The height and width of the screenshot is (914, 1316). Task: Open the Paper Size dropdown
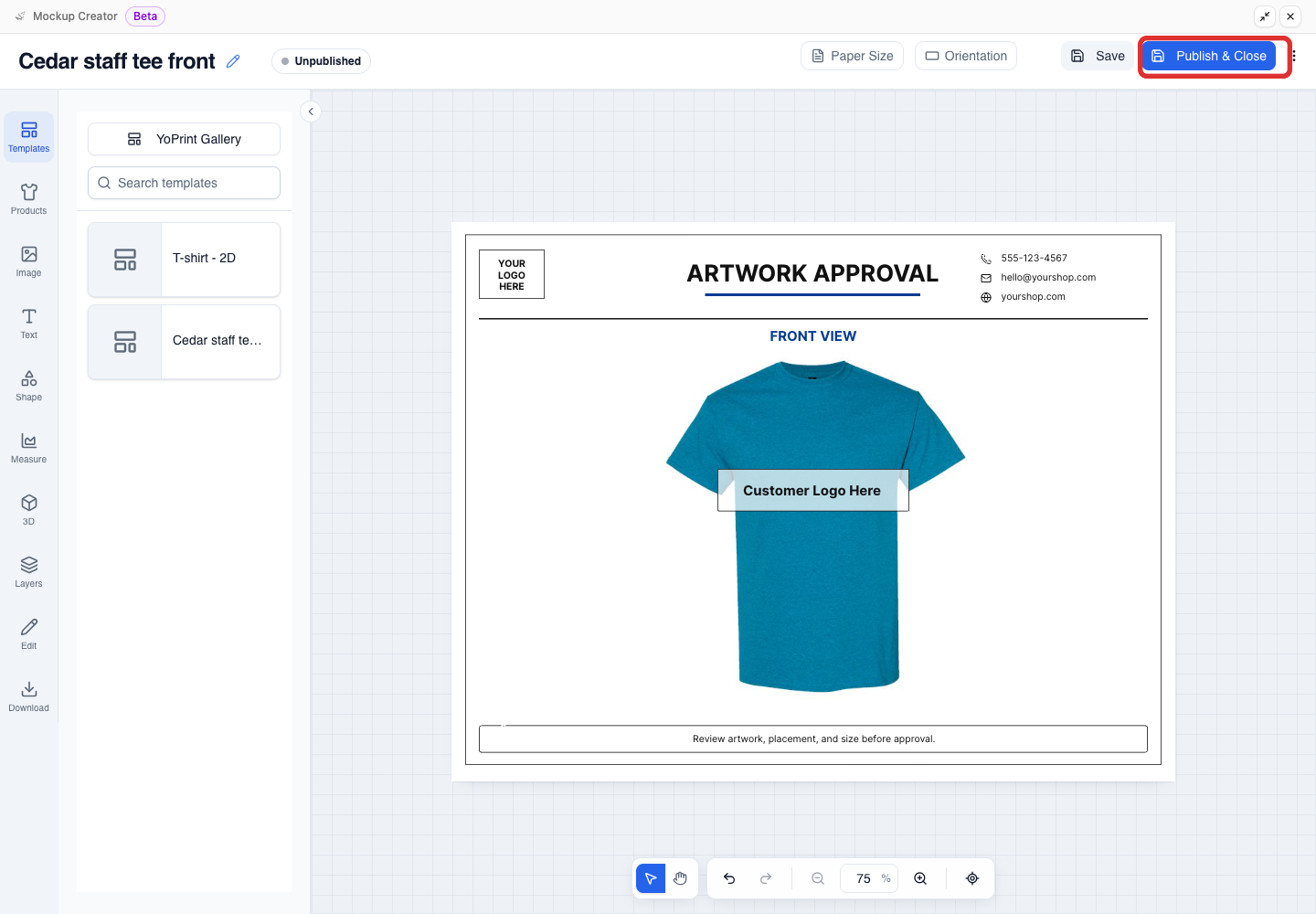pyautogui.click(x=853, y=56)
